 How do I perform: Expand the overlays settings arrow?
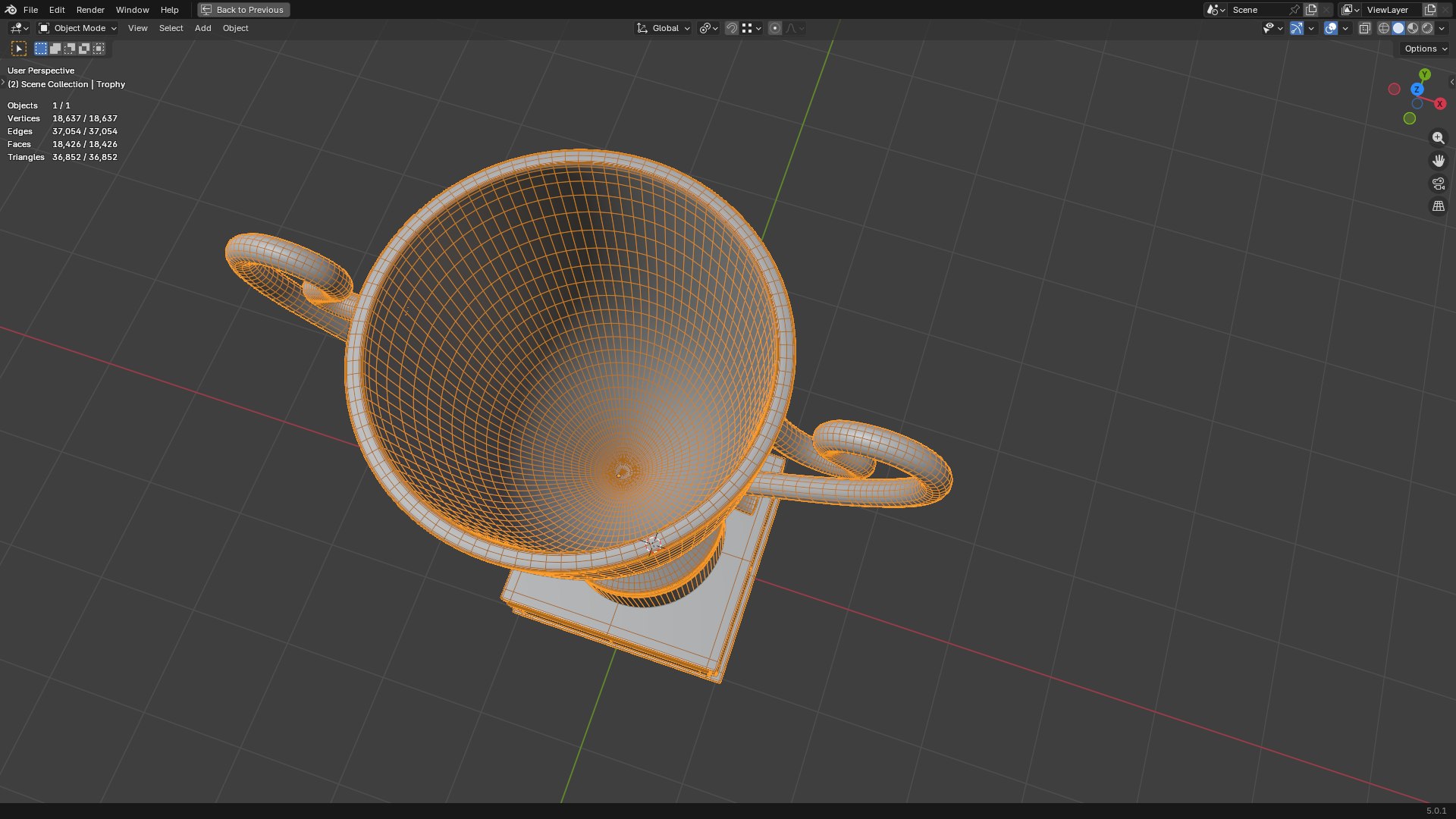click(1345, 28)
